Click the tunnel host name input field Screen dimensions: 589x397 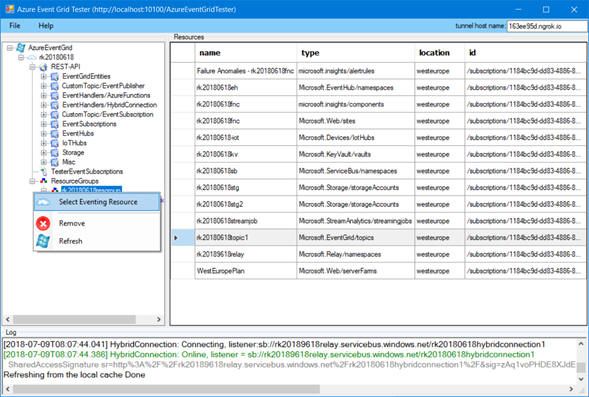click(547, 26)
